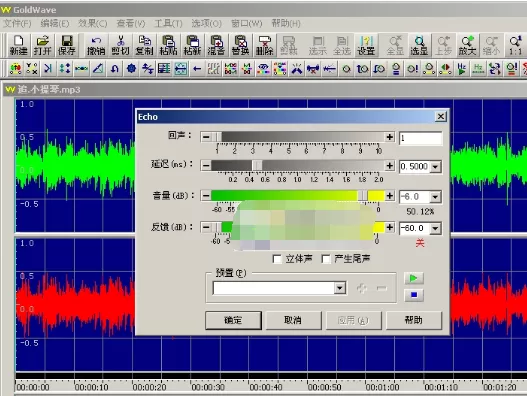The height and width of the screenshot is (396, 527).
Task: Open the 选项(O) menu
Action: 206,24
